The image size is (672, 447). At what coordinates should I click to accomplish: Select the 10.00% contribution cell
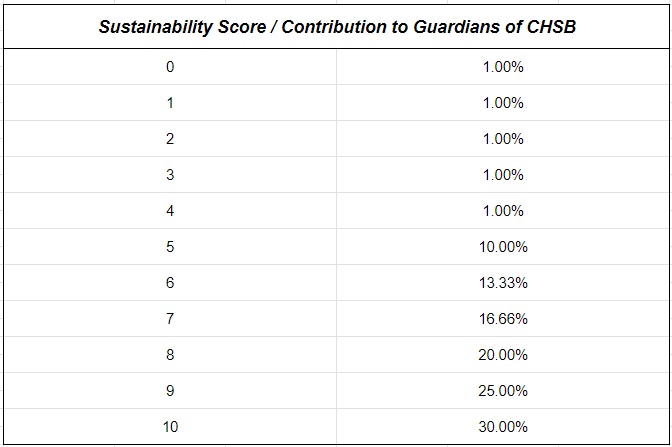tap(504, 247)
